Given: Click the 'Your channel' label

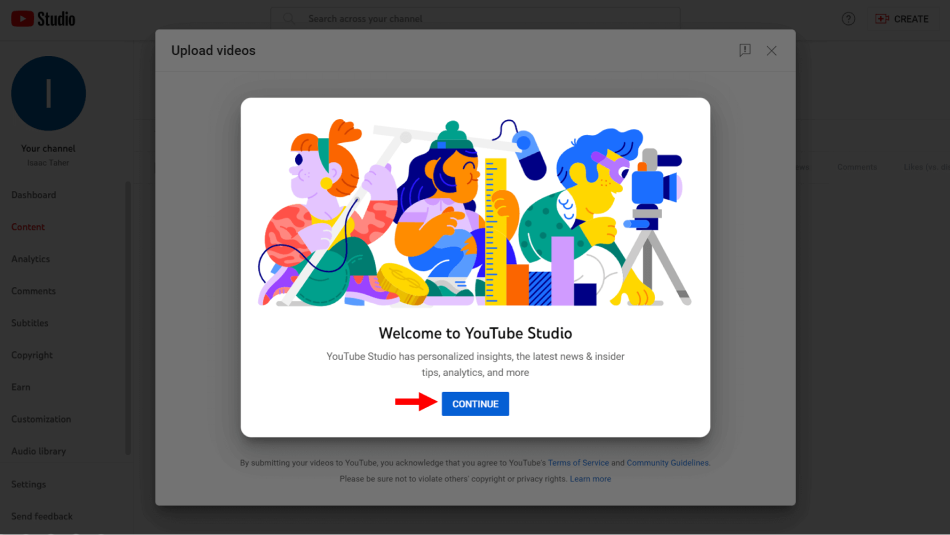Looking at the screenshot, I should 48,148.
